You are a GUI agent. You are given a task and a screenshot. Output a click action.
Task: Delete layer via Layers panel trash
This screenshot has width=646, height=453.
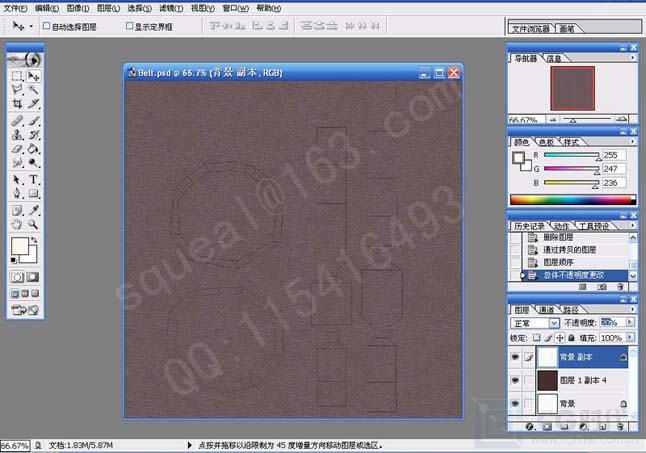(x=620, y=427)
